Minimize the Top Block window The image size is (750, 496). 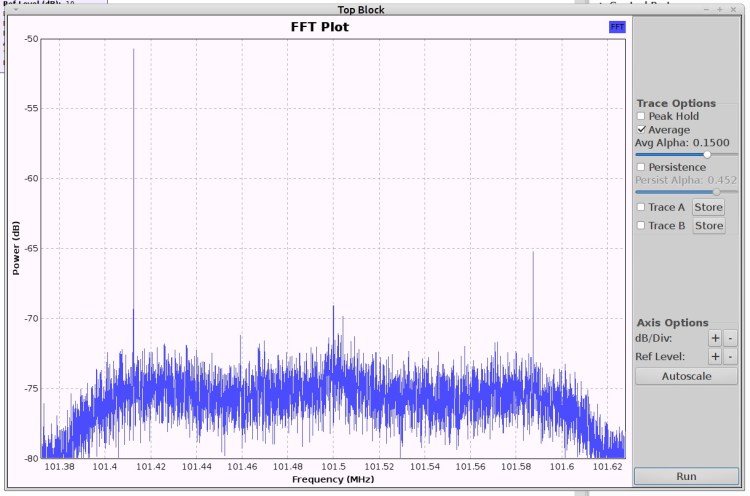pos(706,9)
